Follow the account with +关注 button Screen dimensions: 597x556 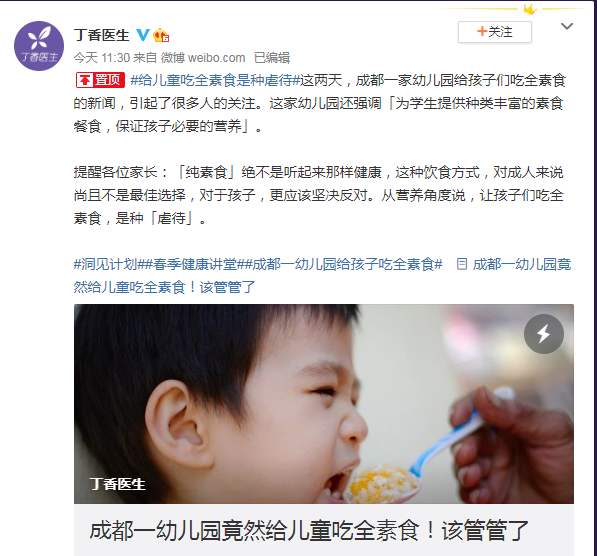click(495, 32)
